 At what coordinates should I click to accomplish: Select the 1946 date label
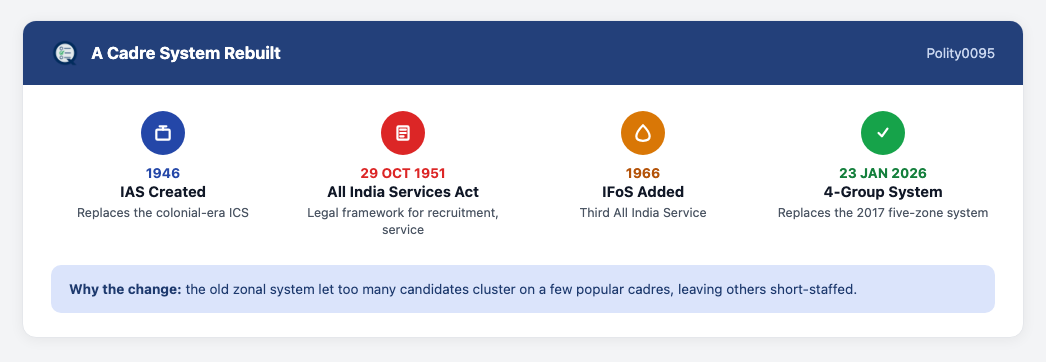163,173
